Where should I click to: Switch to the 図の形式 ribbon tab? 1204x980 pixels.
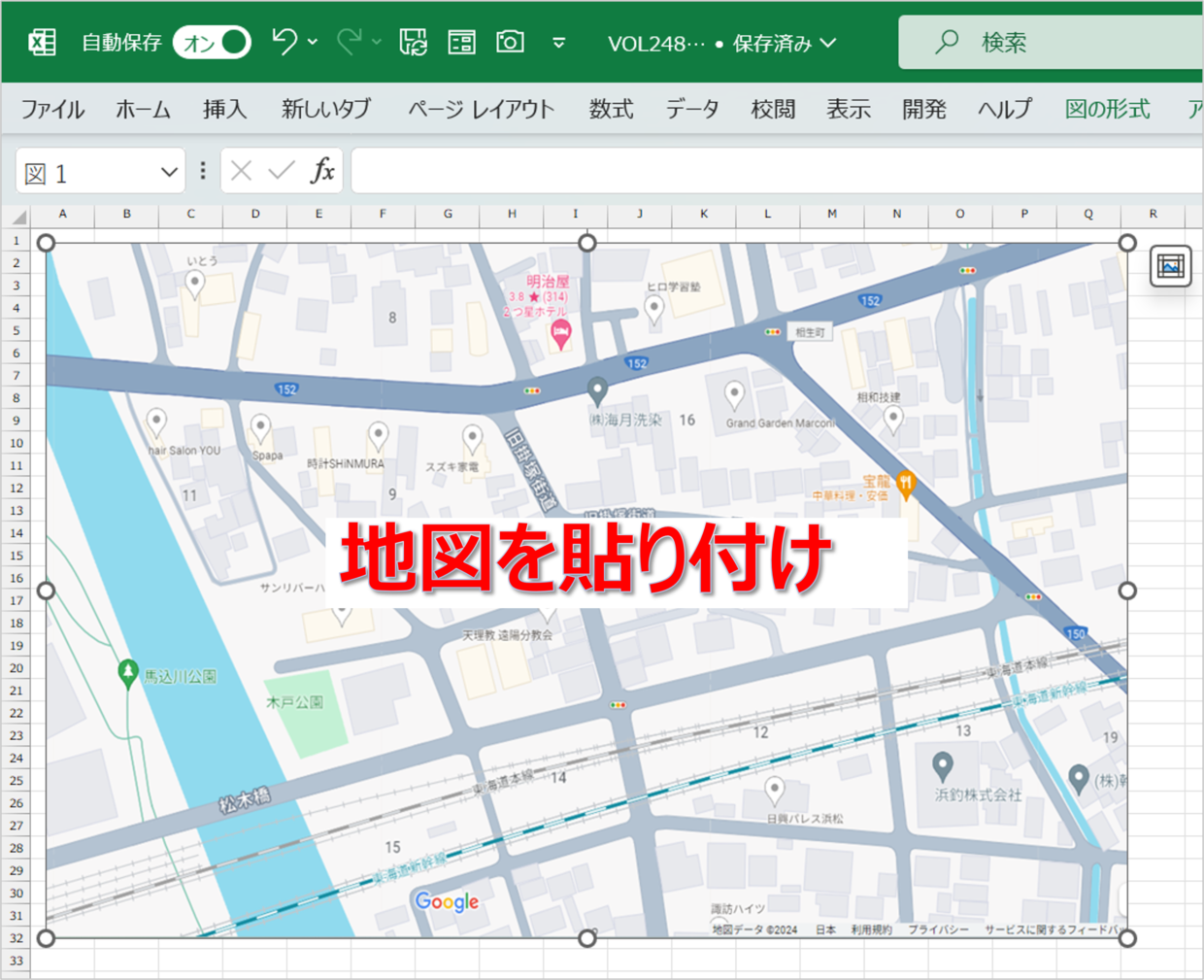(x=1106, y=109)
